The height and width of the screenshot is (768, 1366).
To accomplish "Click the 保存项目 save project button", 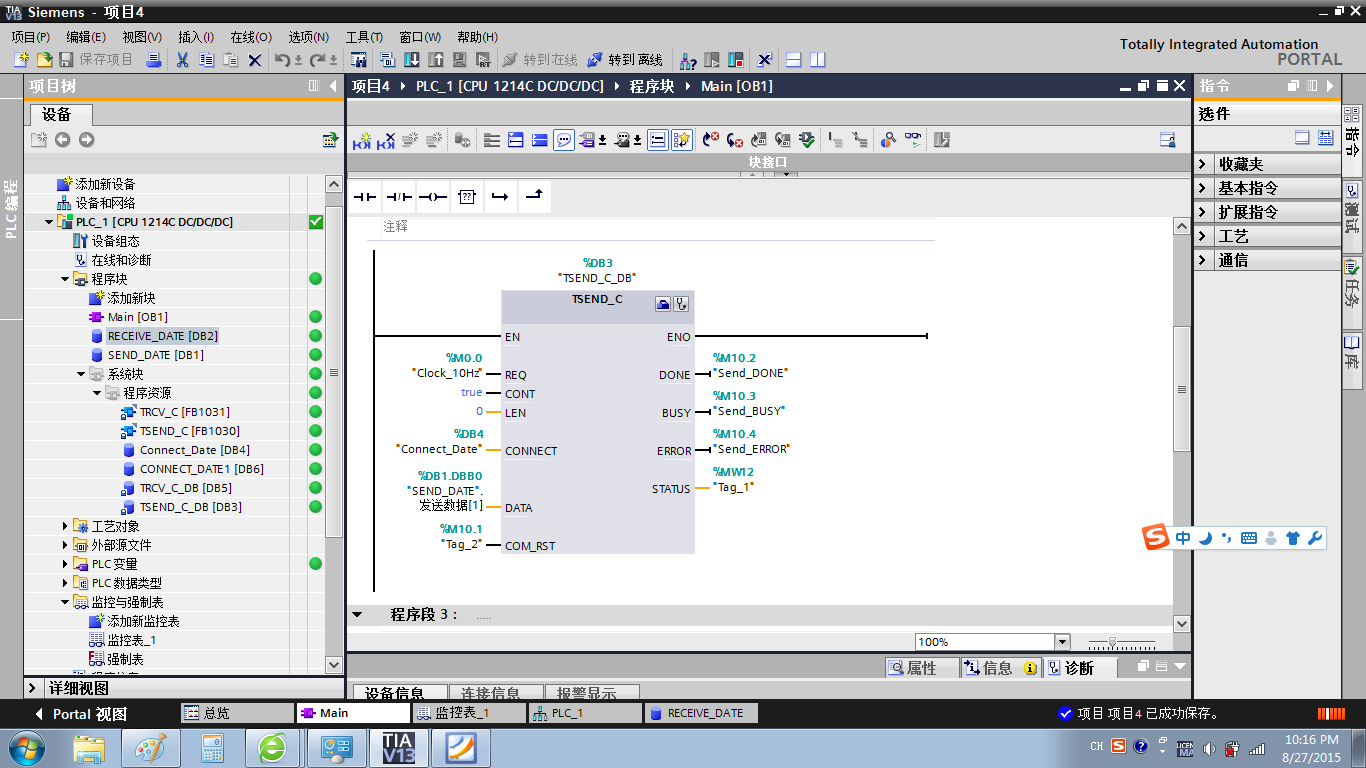I will click(x=96, y=60).
